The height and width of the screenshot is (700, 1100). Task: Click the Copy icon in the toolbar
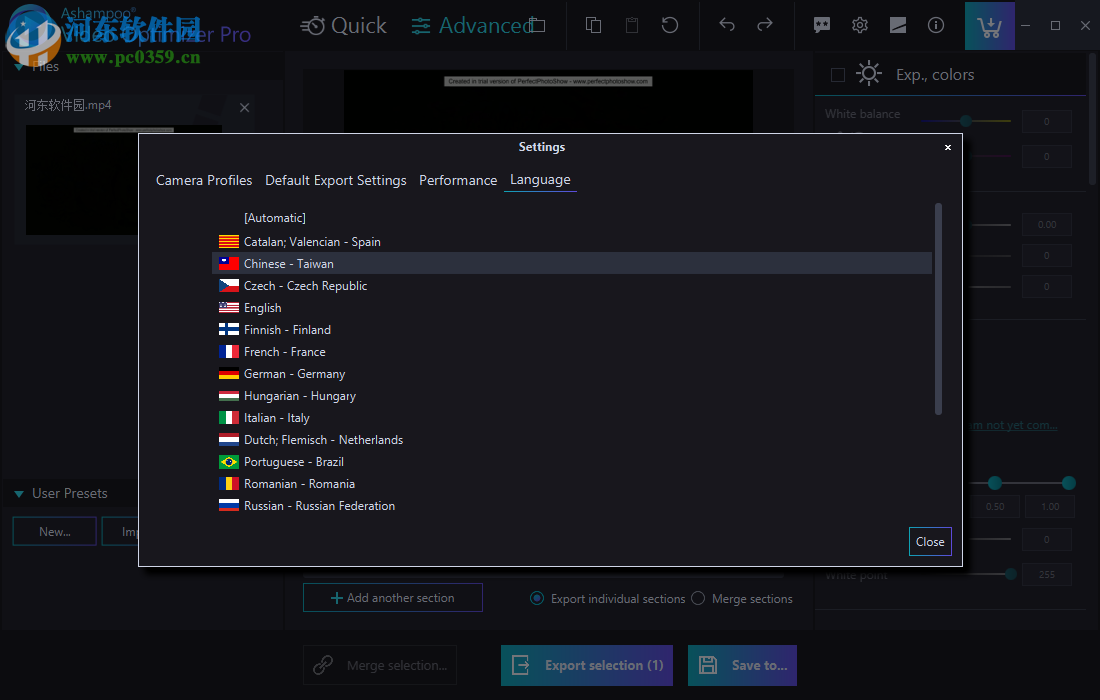coord(593,25)
